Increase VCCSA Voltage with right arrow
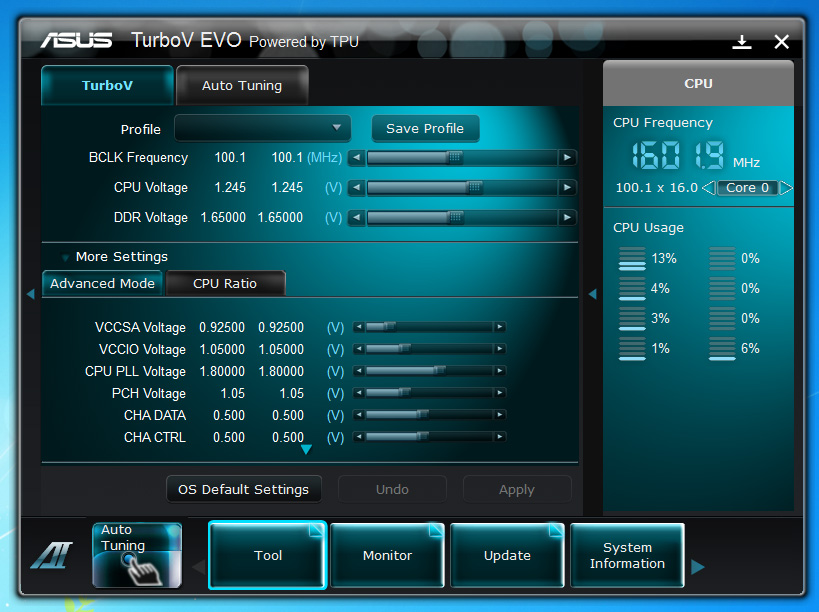Screen dimensions: 819x612 [x=500, y=327]
